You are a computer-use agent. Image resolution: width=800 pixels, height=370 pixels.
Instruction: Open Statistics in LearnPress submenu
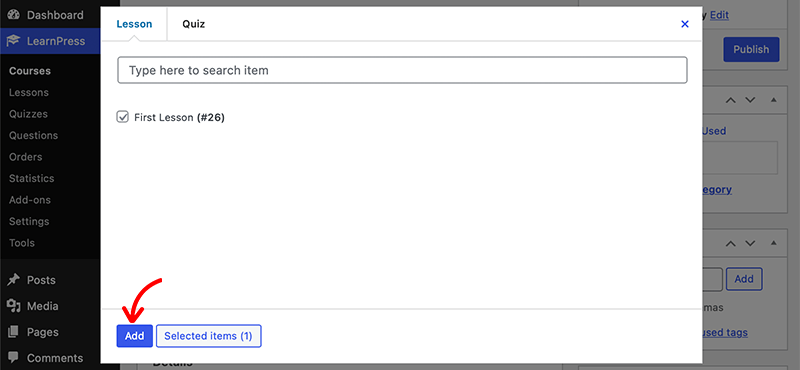pyautogui.click(x=31, y=178)
